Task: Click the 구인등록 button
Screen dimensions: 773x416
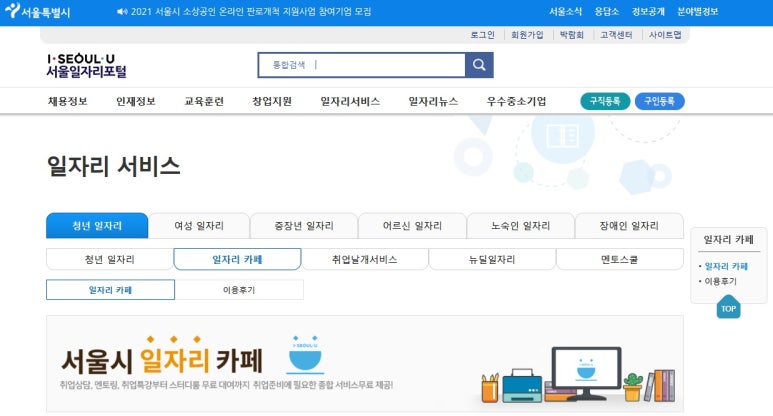Action: pyautogui.click(x=660, y=101)
